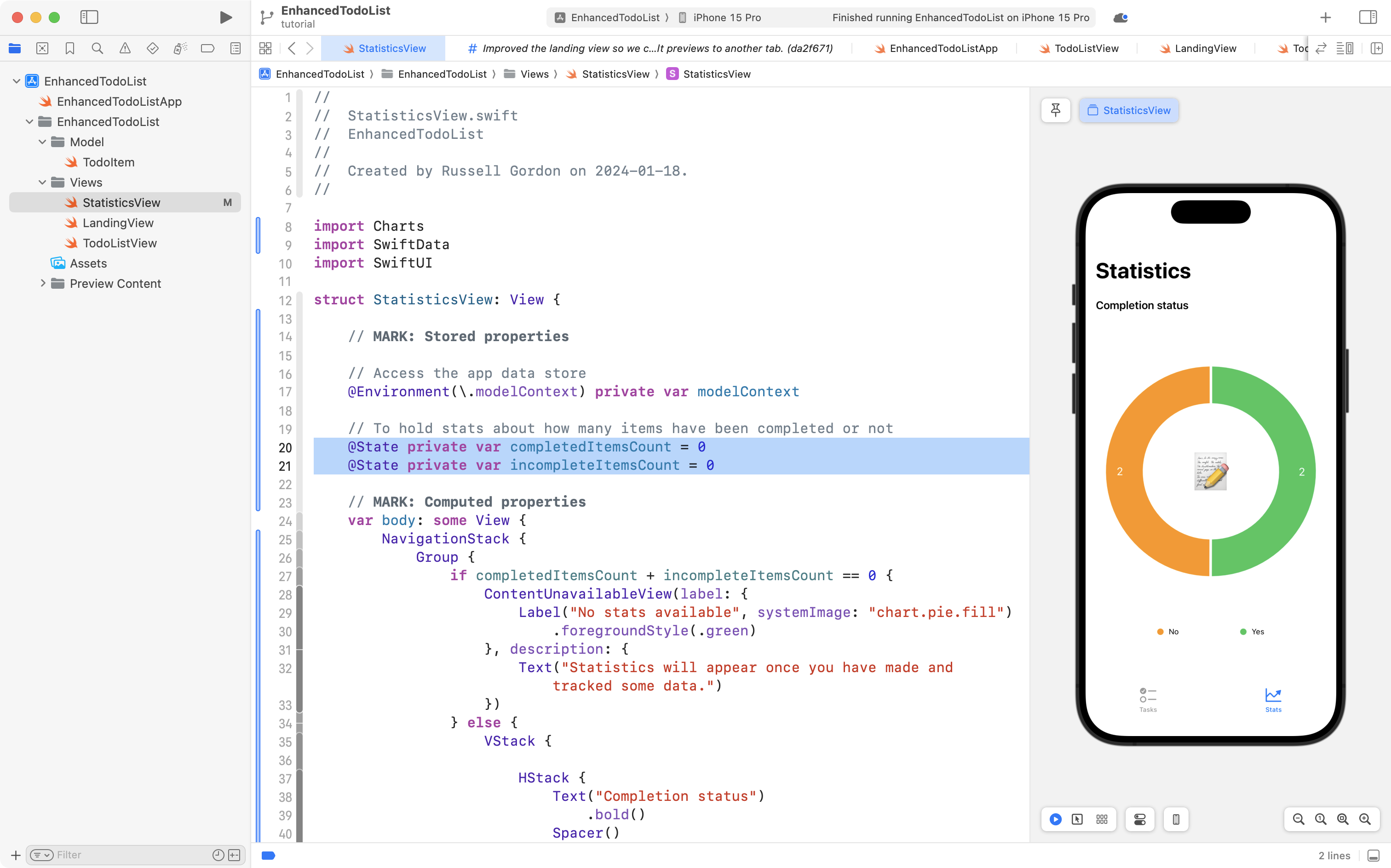Collapse the Model folder
The height and width of the screenshot is (868, 1391).
click(41, 142)
